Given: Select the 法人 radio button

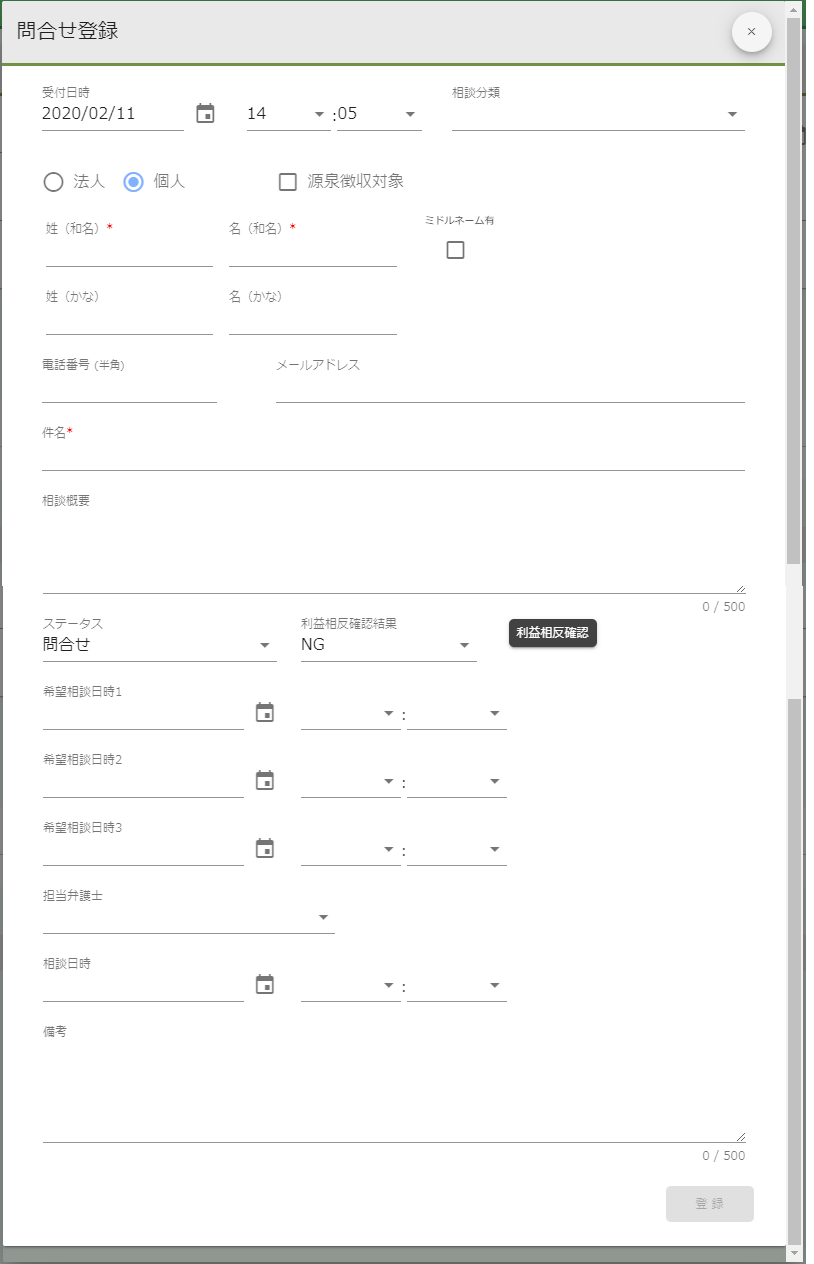Looking at the screenshot, I should click(53, 182).
